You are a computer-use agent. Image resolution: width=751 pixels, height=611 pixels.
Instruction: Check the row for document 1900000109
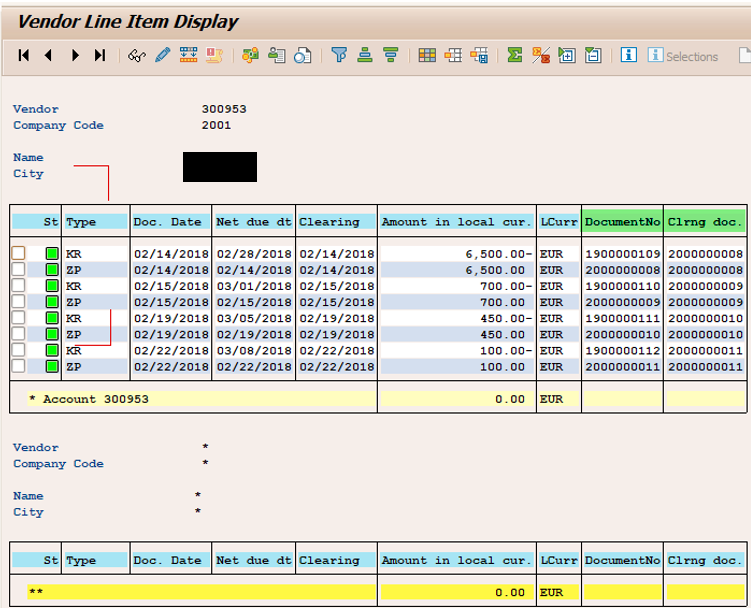(x=18, y=254)
